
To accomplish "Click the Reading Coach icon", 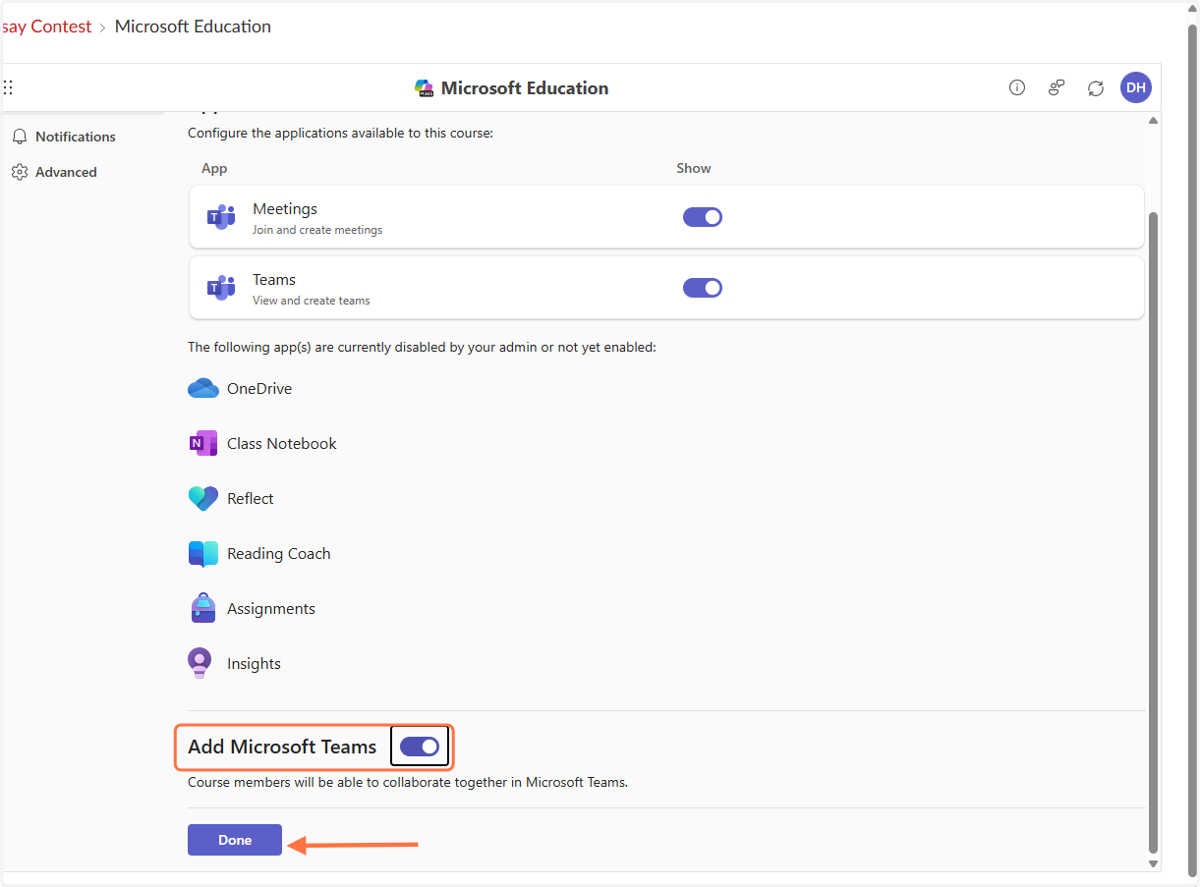I will click(203, 554).
